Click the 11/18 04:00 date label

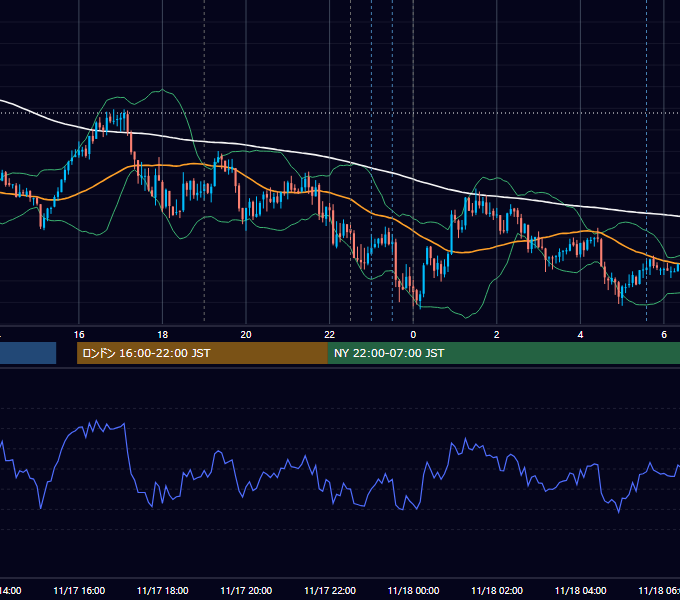pyautogui.click(x=581, y=590)
